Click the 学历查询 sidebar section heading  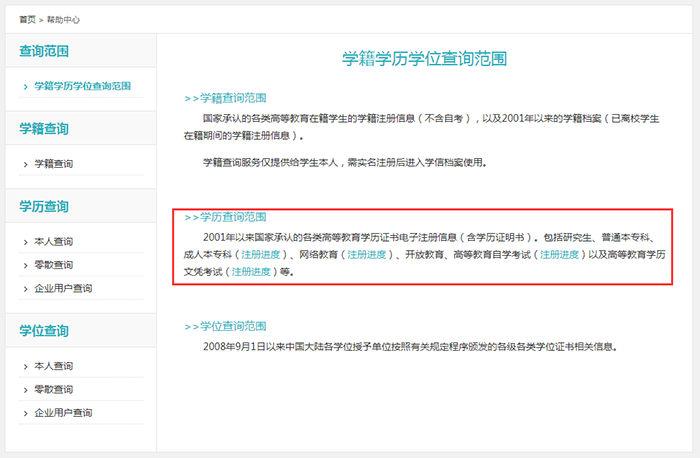[44, 207]
